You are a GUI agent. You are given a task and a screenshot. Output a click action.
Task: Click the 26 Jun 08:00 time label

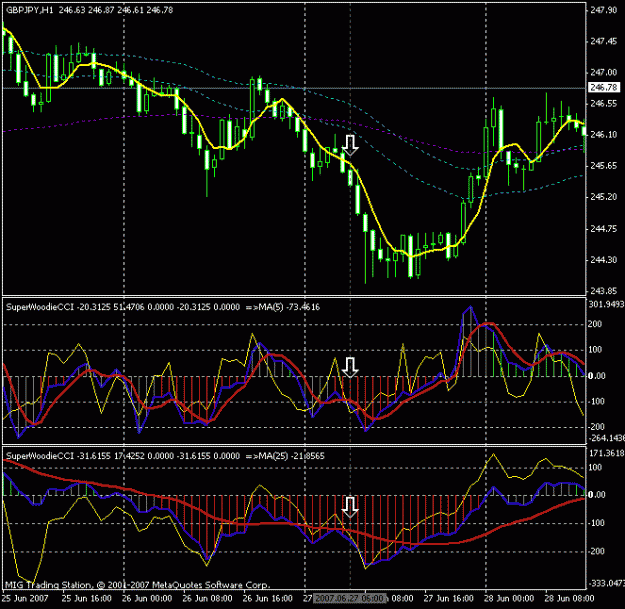pyautogui.click(x=207, y=598)
